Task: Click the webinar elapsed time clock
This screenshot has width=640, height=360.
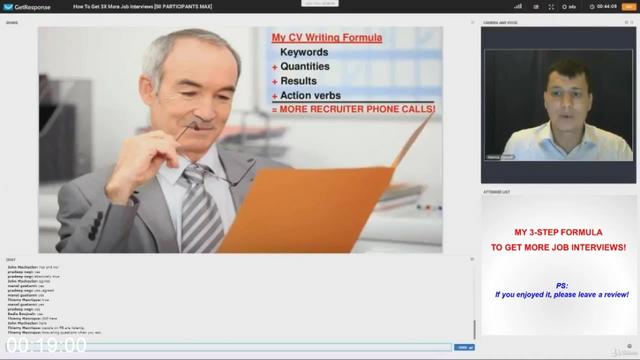Action: (603, 7)
